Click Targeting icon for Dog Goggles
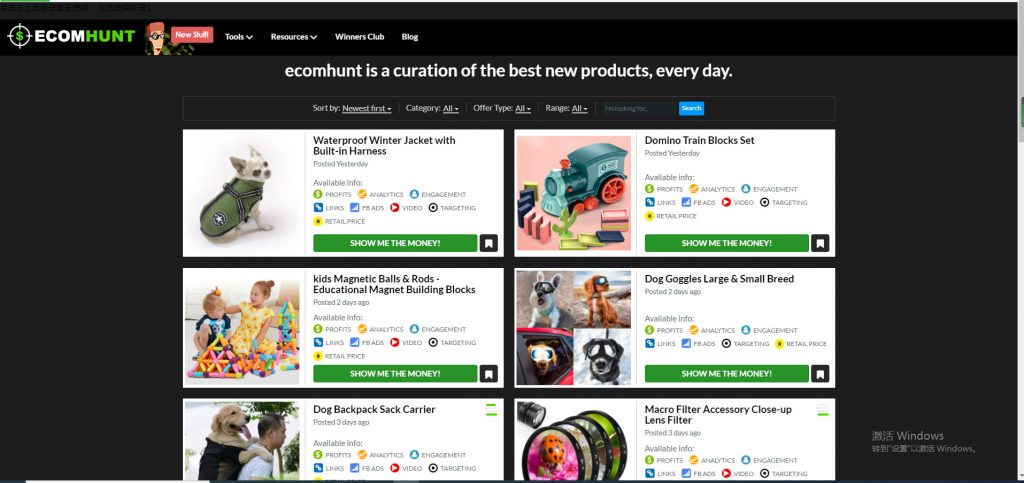Image resolution: width=1024 pixels, height=483 pixels. [x=728, y=343]
